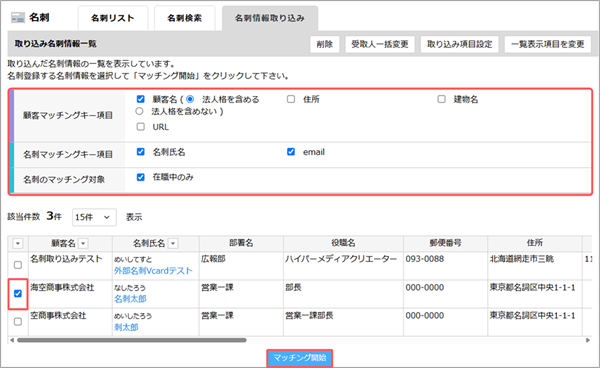This screenshot has height=368, width=600.
Task: Click the 削除 button
Action: coord(324,44)
